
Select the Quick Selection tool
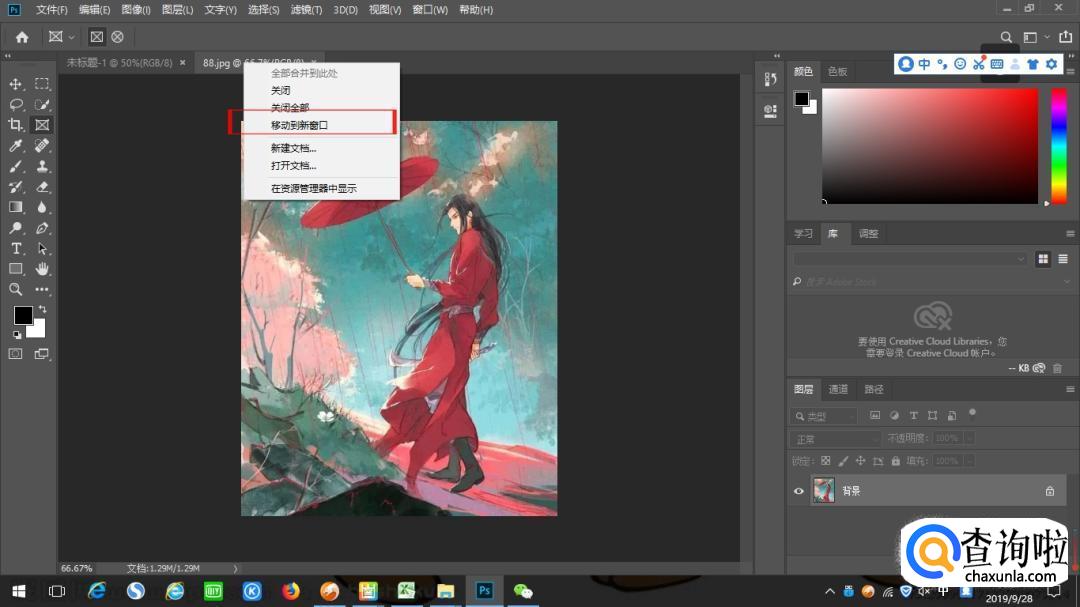tap(42, 105)
